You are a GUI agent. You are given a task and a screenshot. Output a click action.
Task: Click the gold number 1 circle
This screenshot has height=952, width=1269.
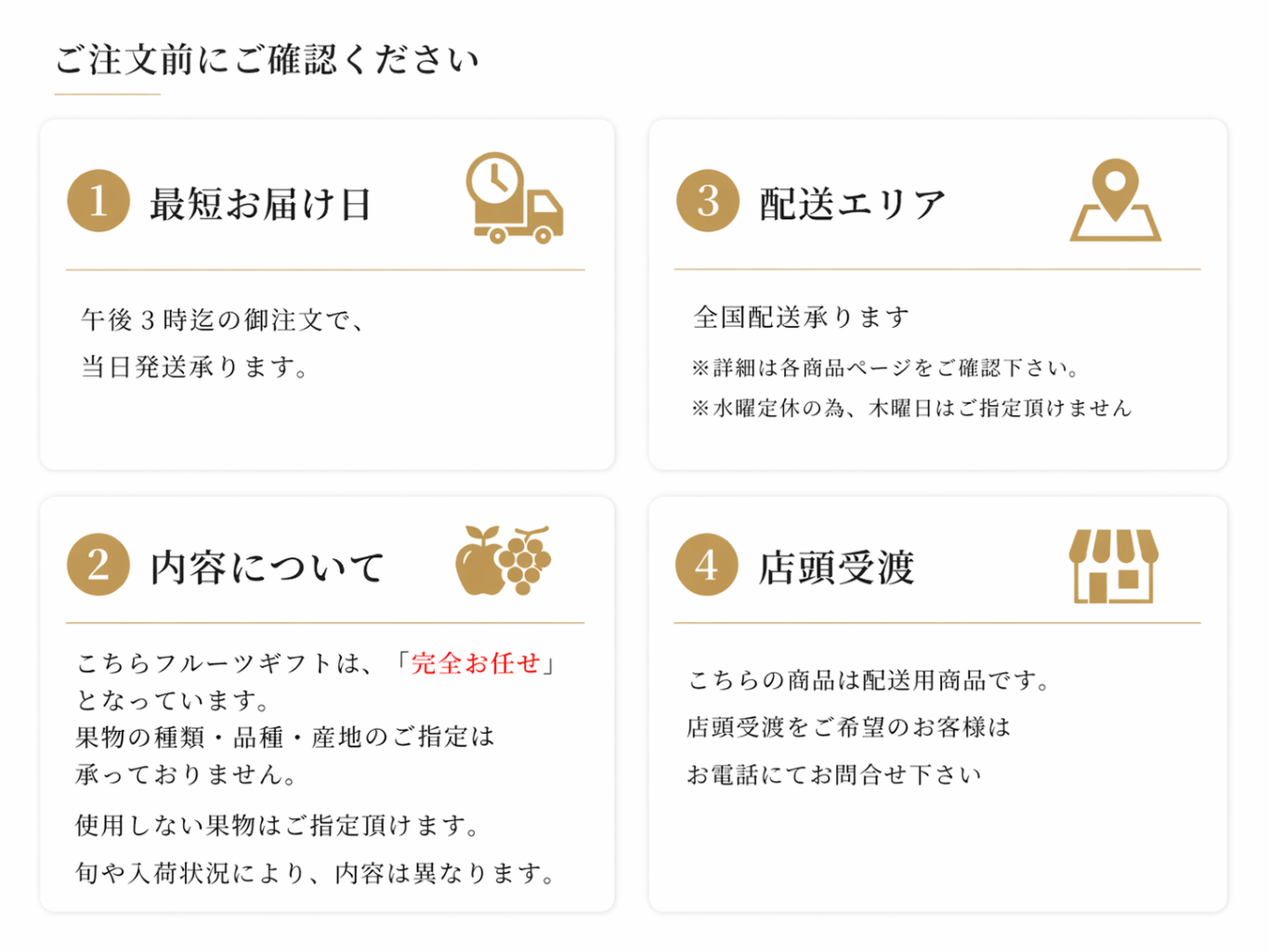[x=98, y=202]
